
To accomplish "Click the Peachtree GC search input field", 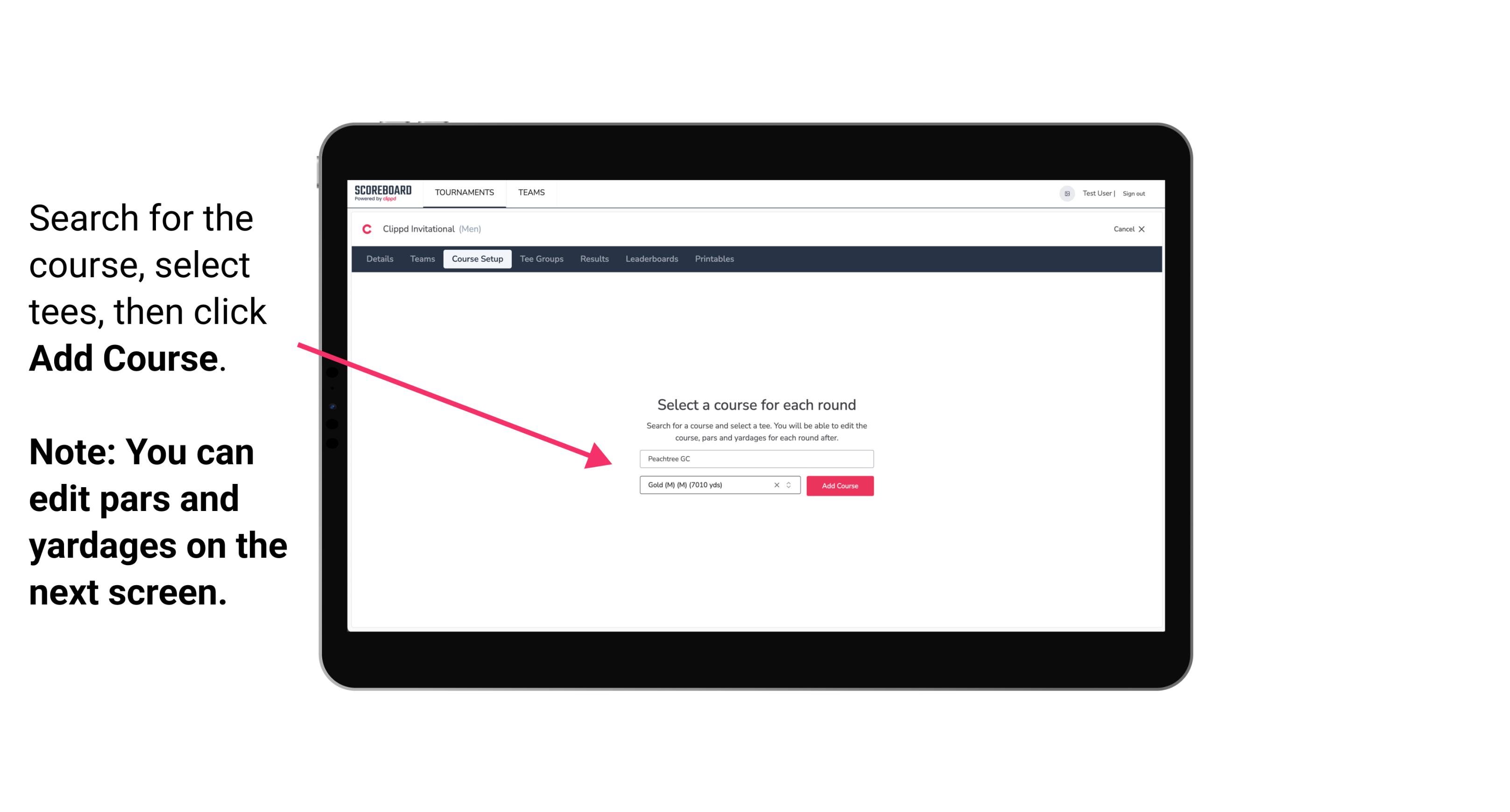I will click(755, 457).
